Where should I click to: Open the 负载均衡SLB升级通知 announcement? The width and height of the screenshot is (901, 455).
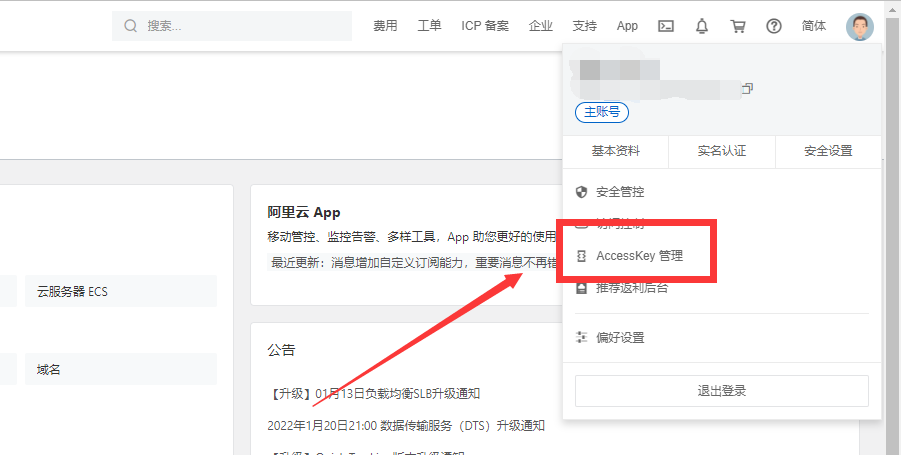coord(374,394)
